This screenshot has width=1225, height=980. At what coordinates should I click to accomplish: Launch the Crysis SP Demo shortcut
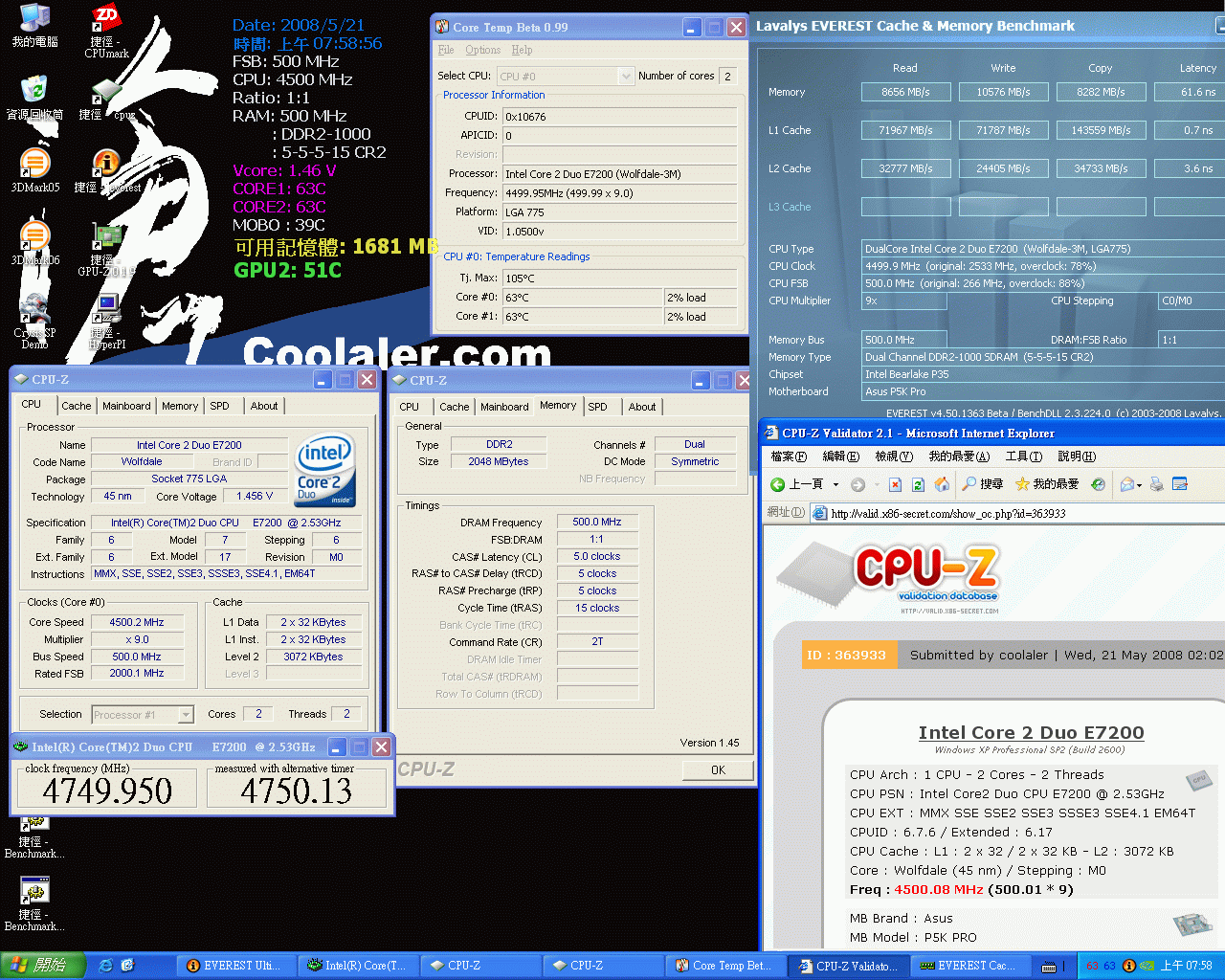(34, 322)
